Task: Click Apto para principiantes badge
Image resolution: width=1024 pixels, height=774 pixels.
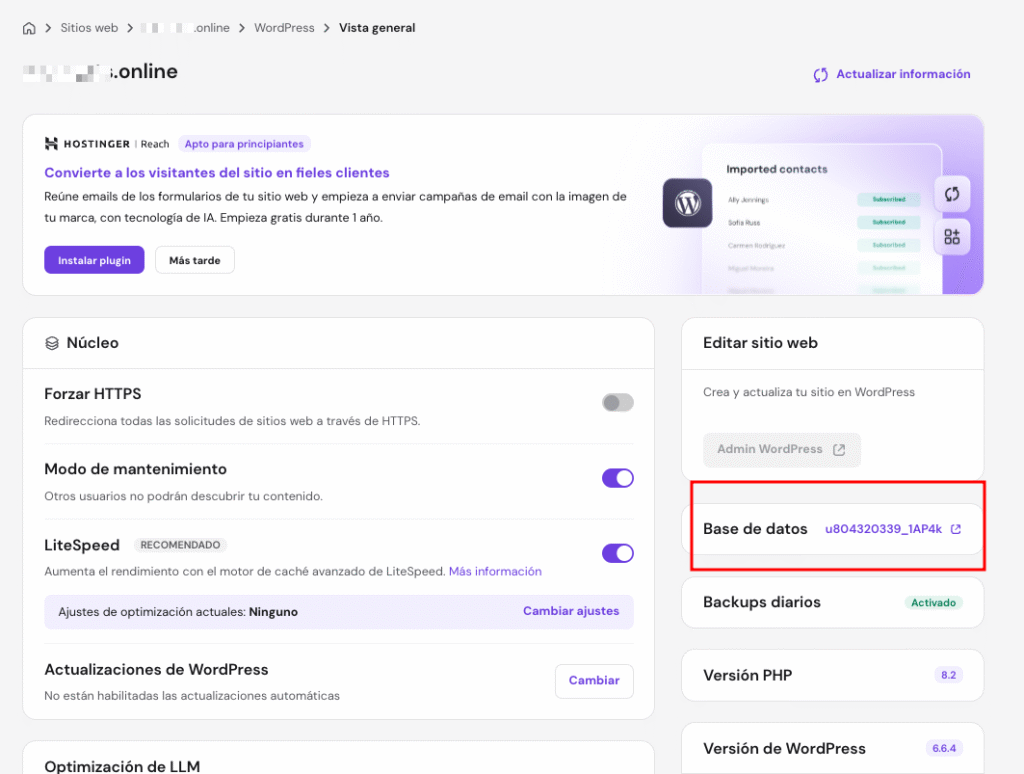Action: click(244, 144)
